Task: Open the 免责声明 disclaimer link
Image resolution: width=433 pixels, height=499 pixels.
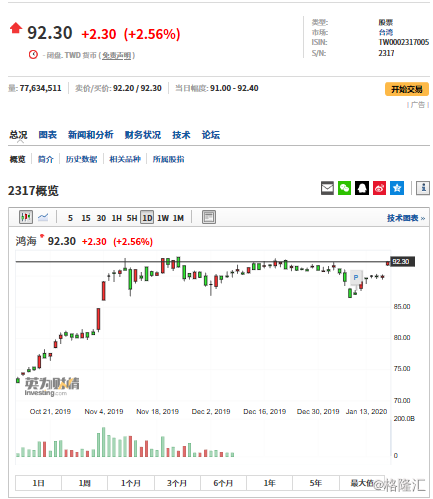Action: [116, 55]
